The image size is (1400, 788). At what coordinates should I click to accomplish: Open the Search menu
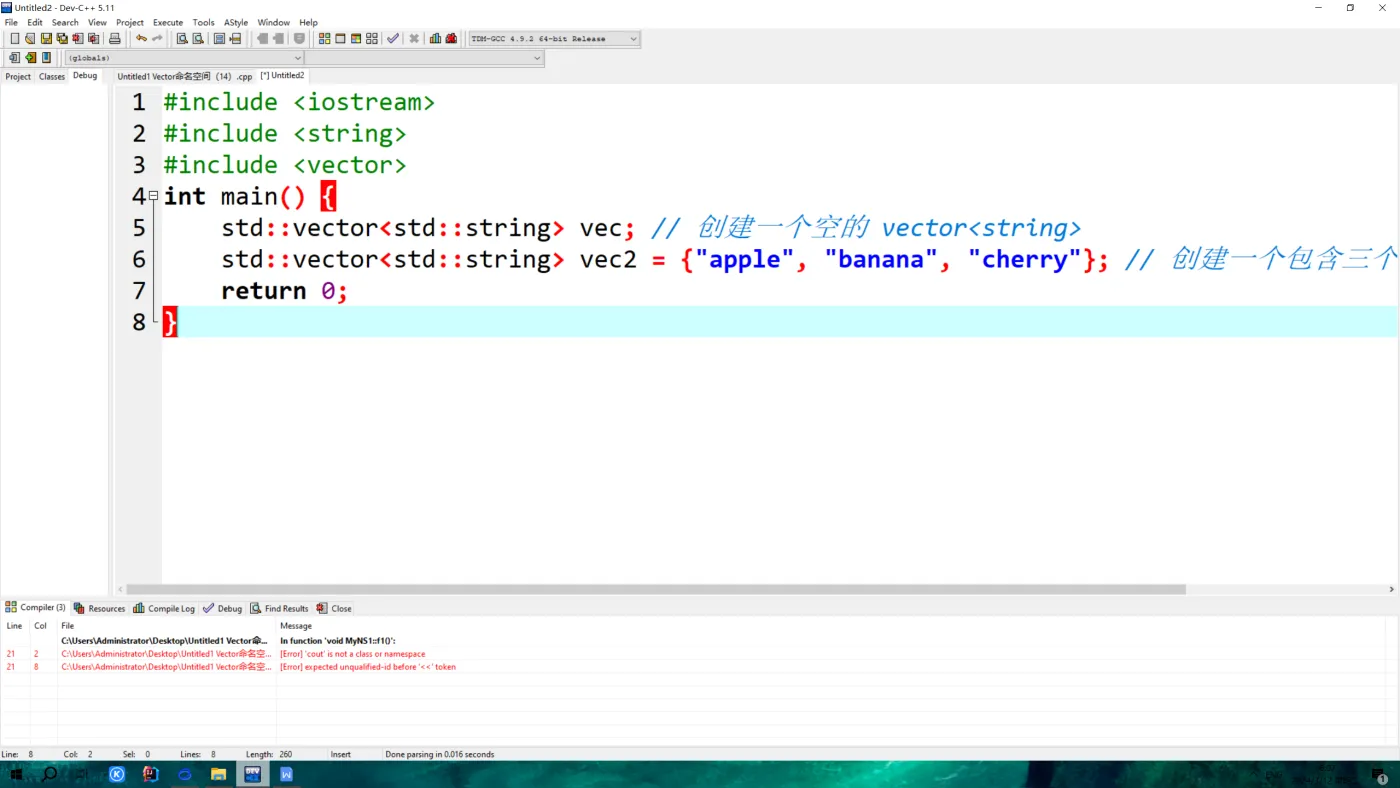pyautogui.click(x=65, y=22)
